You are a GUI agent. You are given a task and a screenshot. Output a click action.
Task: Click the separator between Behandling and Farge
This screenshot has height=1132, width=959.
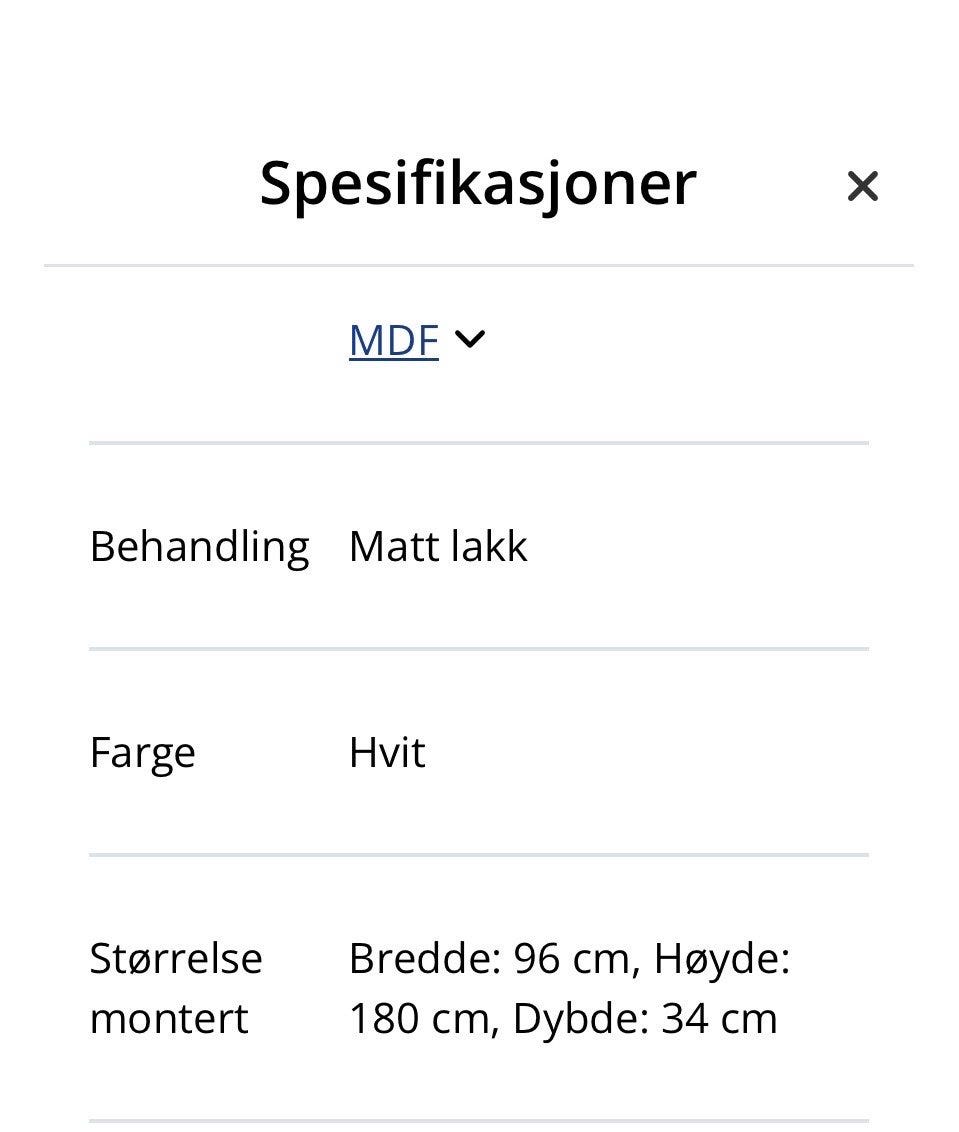(478, 649)
